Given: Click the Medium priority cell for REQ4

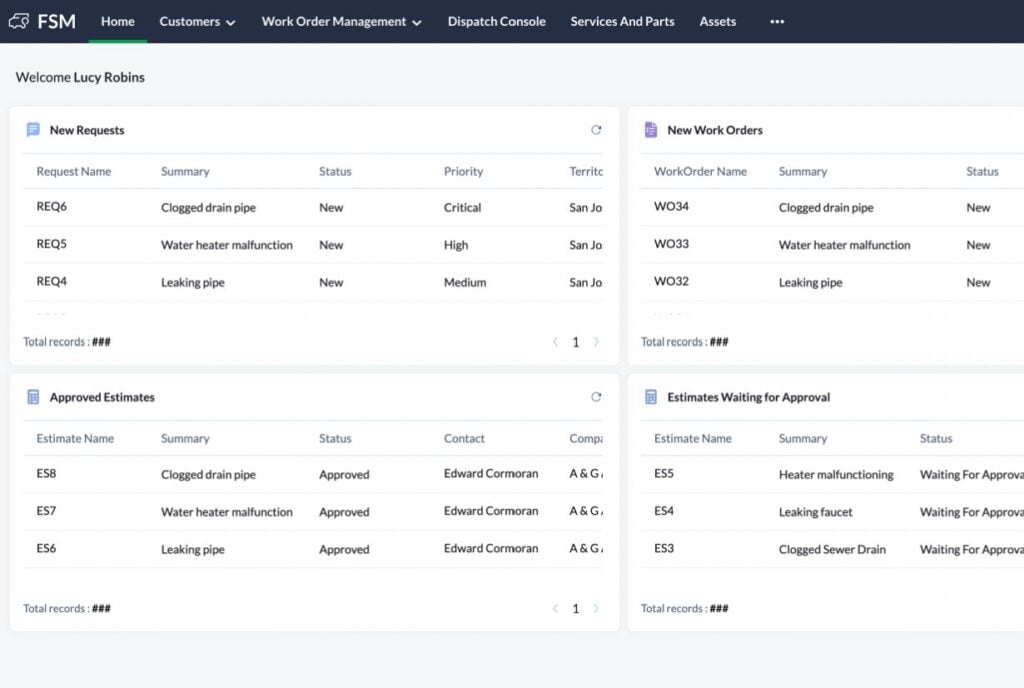Looking at the screenshot, I should (465, 282).
